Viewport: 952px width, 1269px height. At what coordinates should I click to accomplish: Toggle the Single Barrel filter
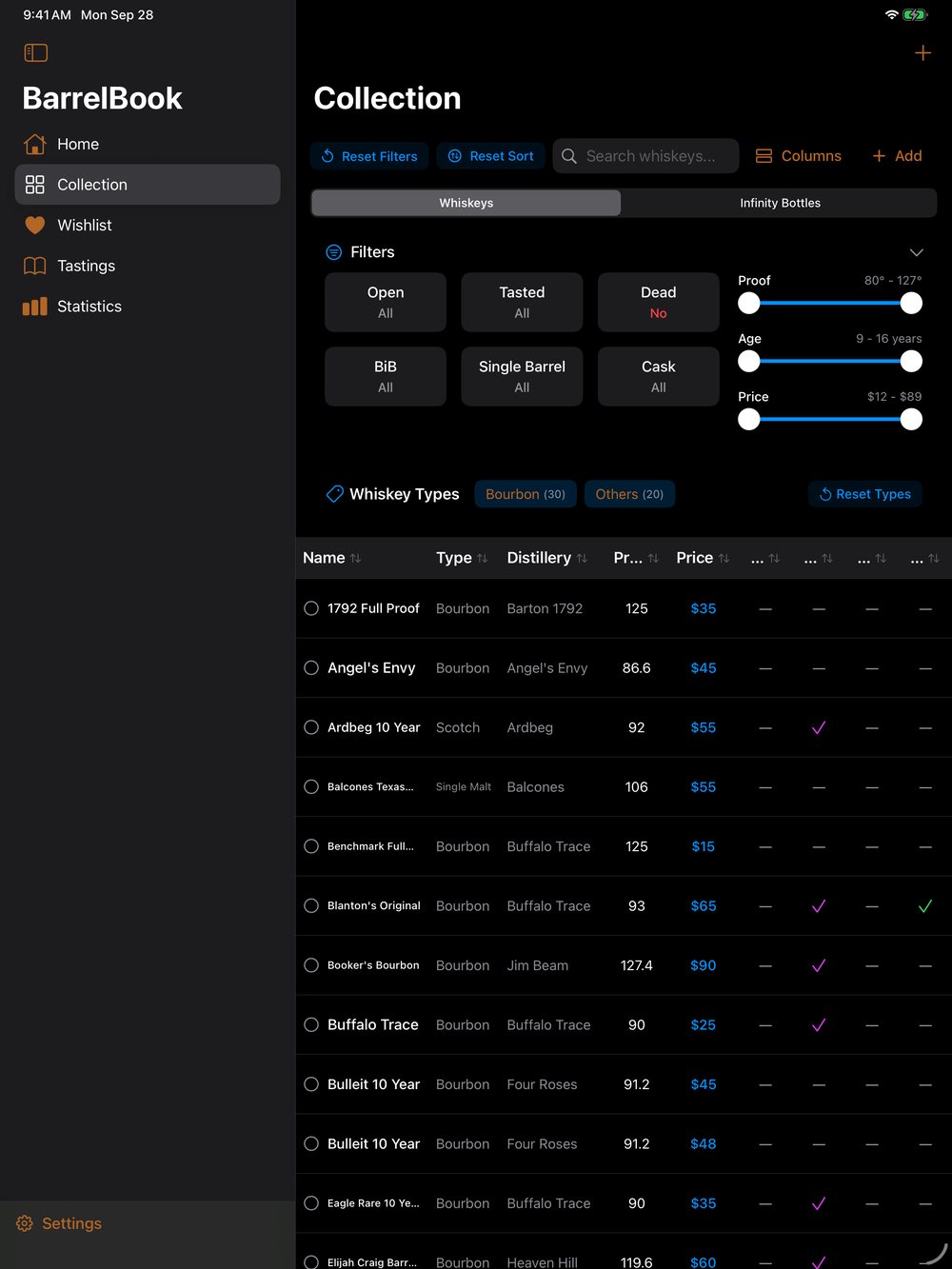coord(522,377)
